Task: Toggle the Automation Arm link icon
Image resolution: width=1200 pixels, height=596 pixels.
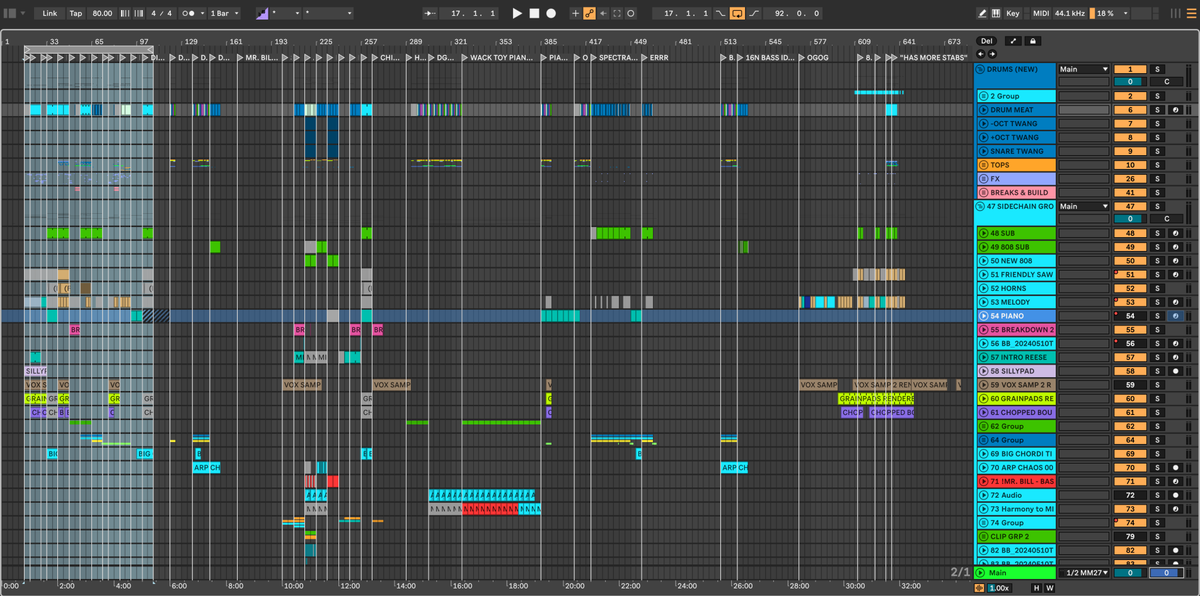Action: 589,14
